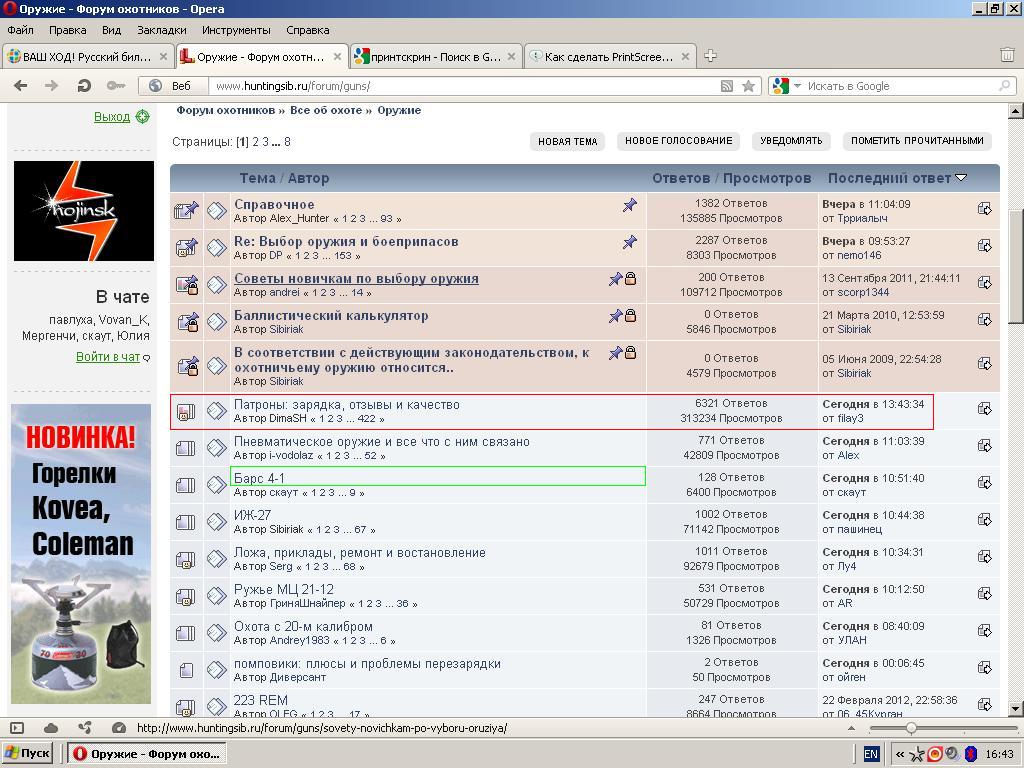Click the password wand key icon
Viewport: 1024px width, 768px height.
[115, 86]
